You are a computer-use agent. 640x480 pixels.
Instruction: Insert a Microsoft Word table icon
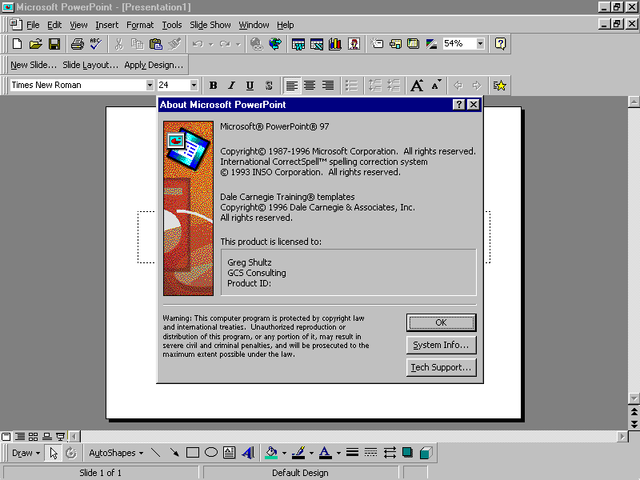pos(298,44)
